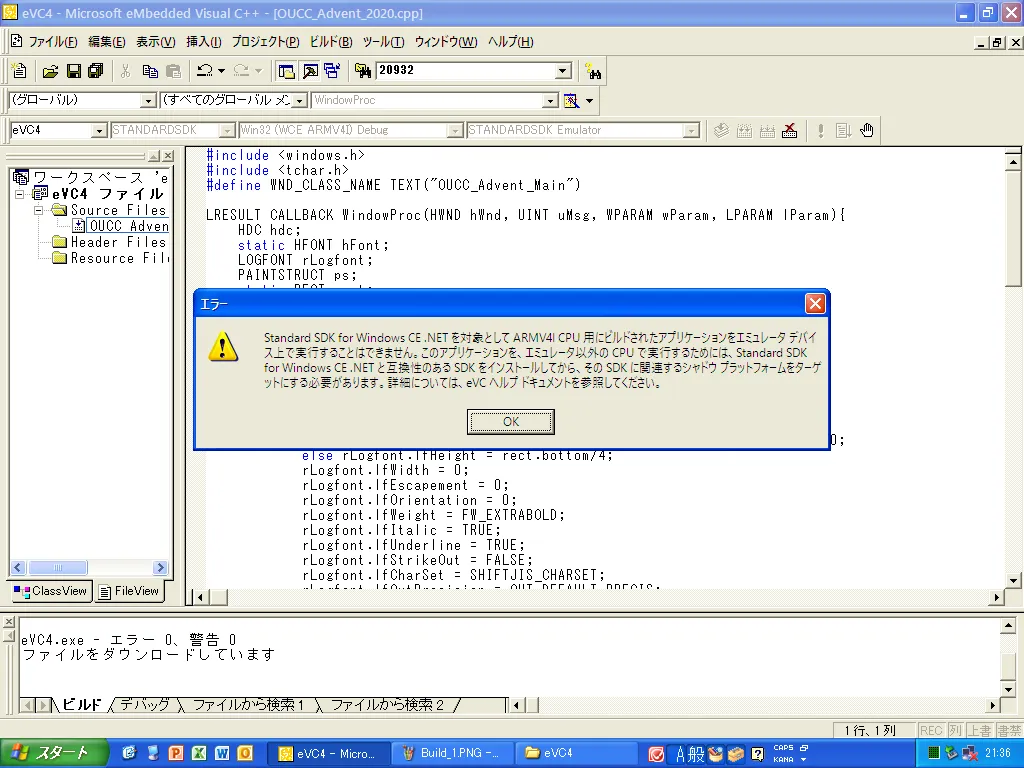Open the find text 20932 dropdown
The height and width of the screenshot is (768, 1024).
[563, 71]
